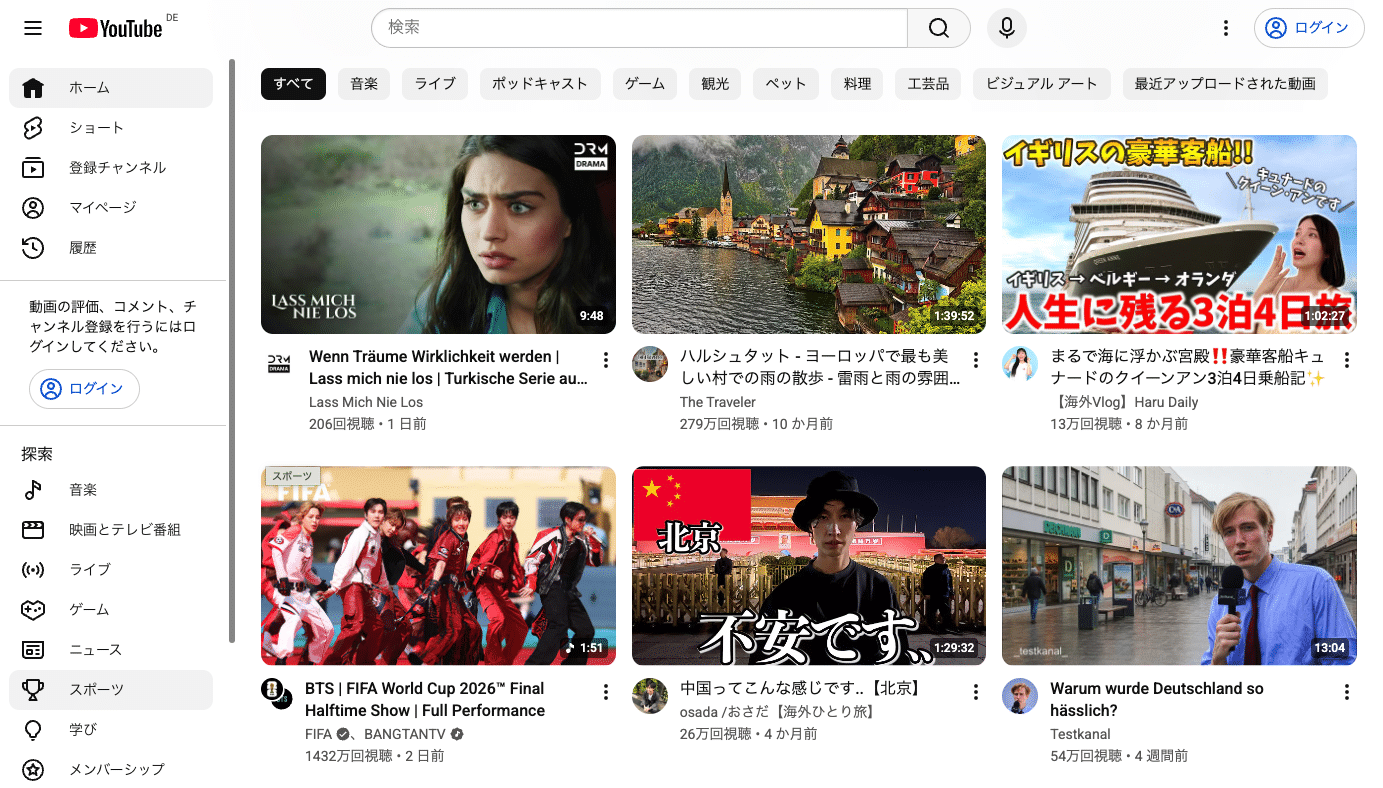This screenshot has height=788, width=1383.
Task: Open options menu for Lass mich nie los video
Action: (x=605, y=360)
